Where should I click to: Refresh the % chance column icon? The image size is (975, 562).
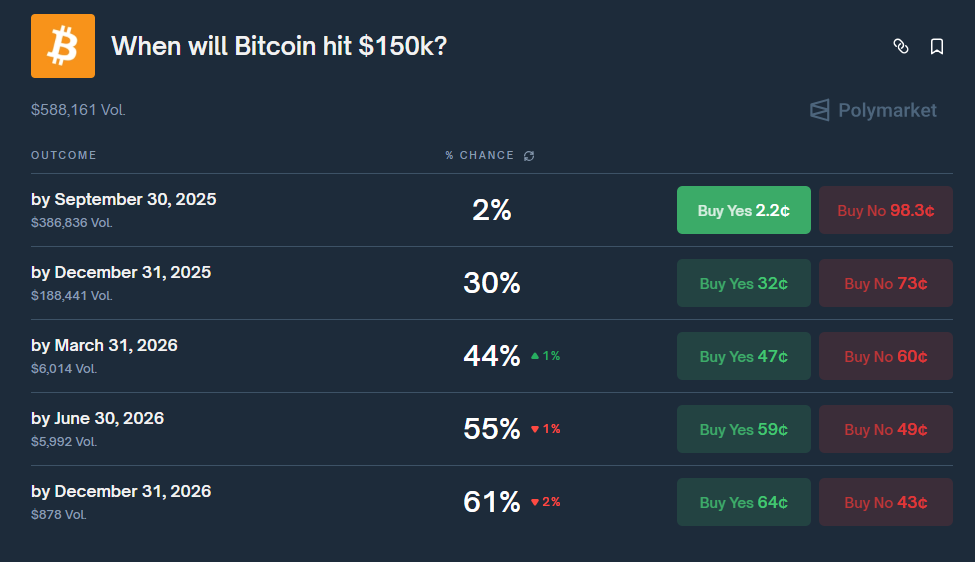click(529, 156)
